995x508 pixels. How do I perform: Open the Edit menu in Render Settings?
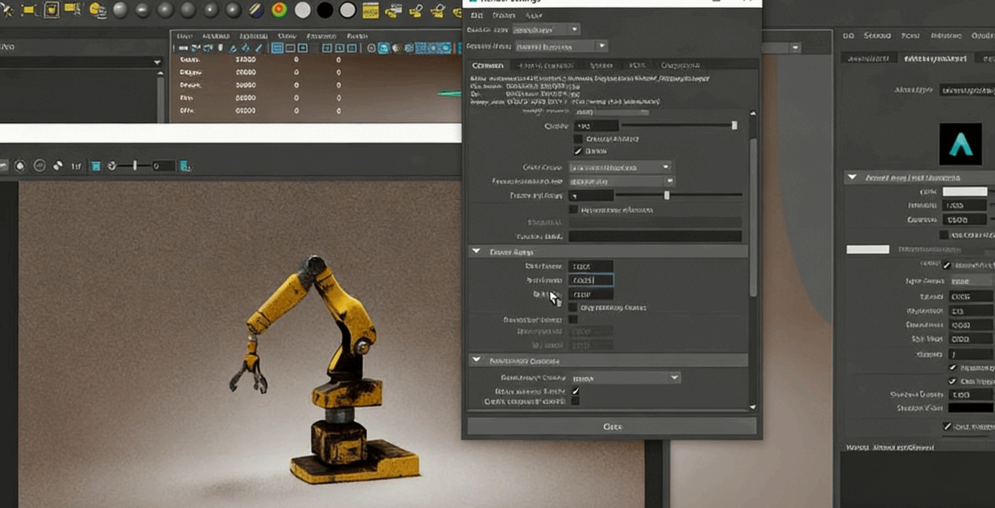pyautogui.click(x=477, y=15)
